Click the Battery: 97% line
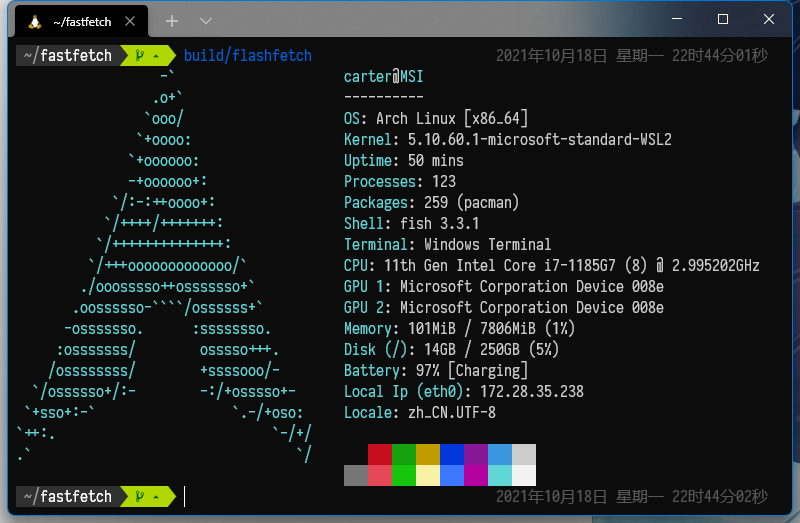This screenshot has width=800, height=523. click(x=436, y=370)
